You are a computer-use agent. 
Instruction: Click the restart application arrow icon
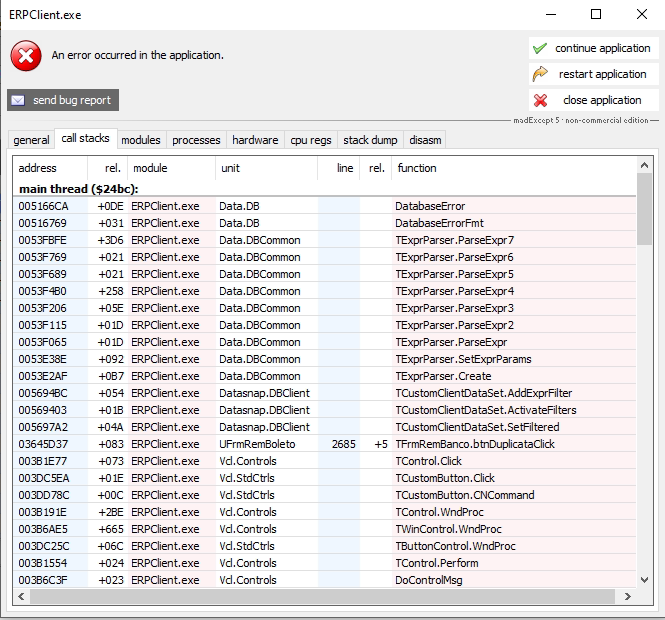541,74
